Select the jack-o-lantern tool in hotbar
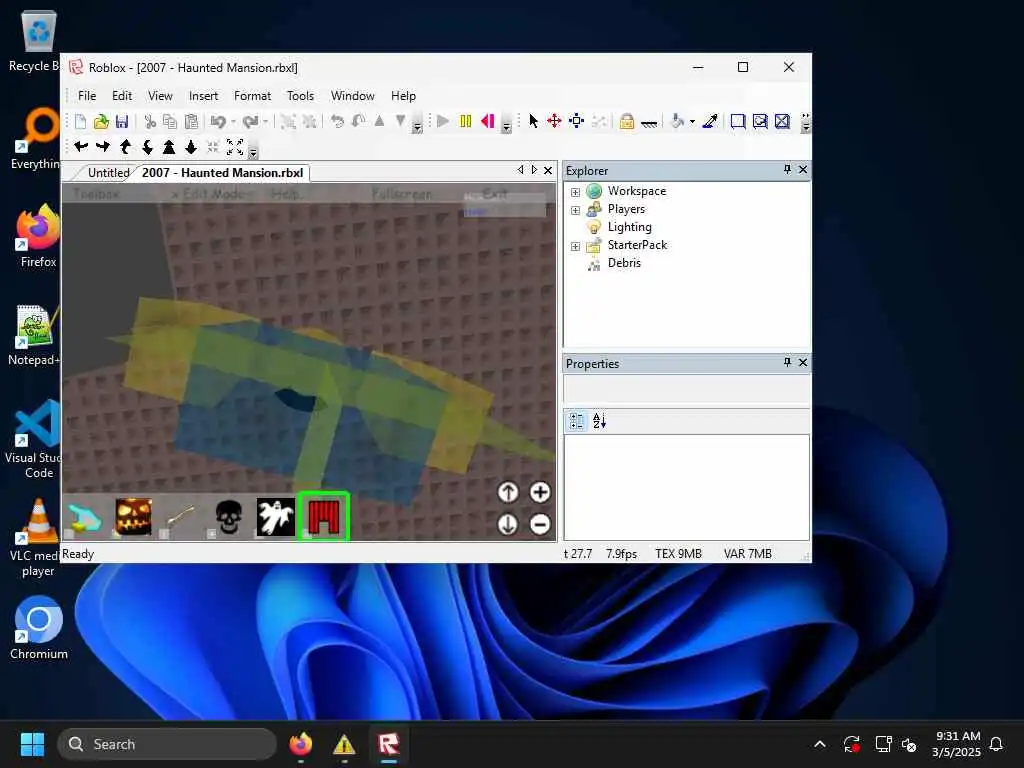Viewport: 1024px width, 768px height. pos(133,517)
